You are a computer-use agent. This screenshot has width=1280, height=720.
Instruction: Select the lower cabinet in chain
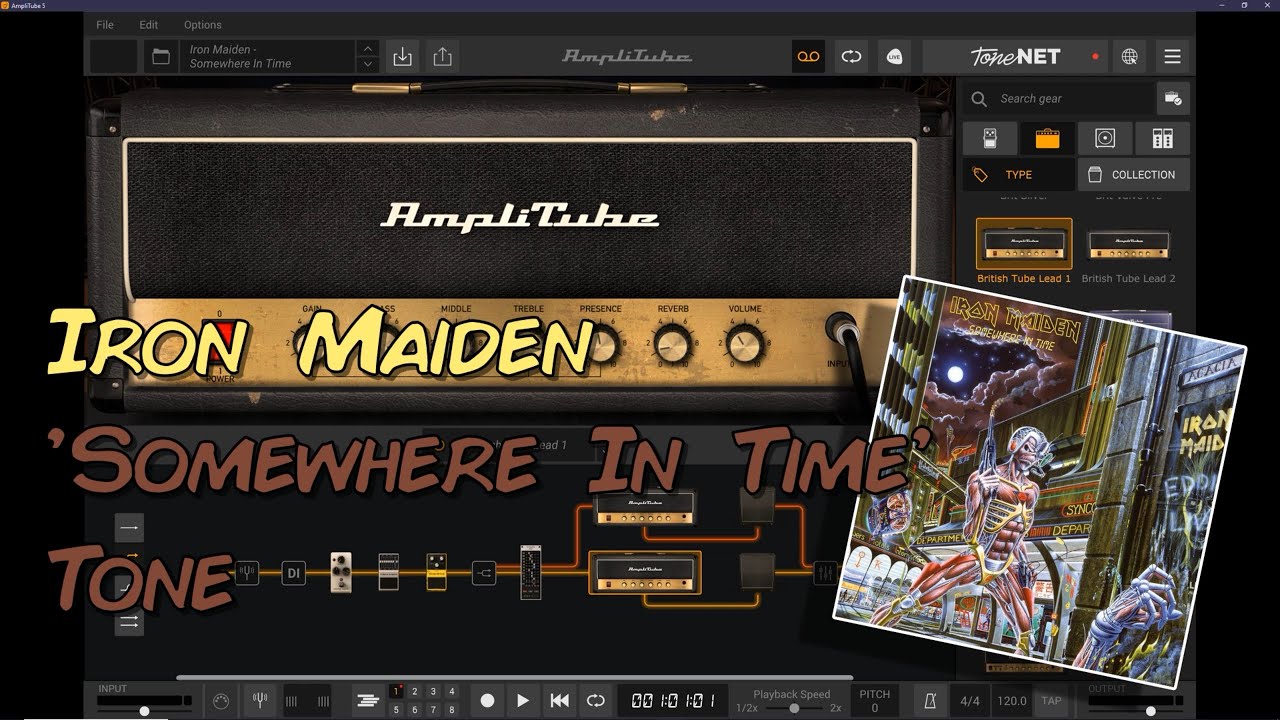click(757, 572)
